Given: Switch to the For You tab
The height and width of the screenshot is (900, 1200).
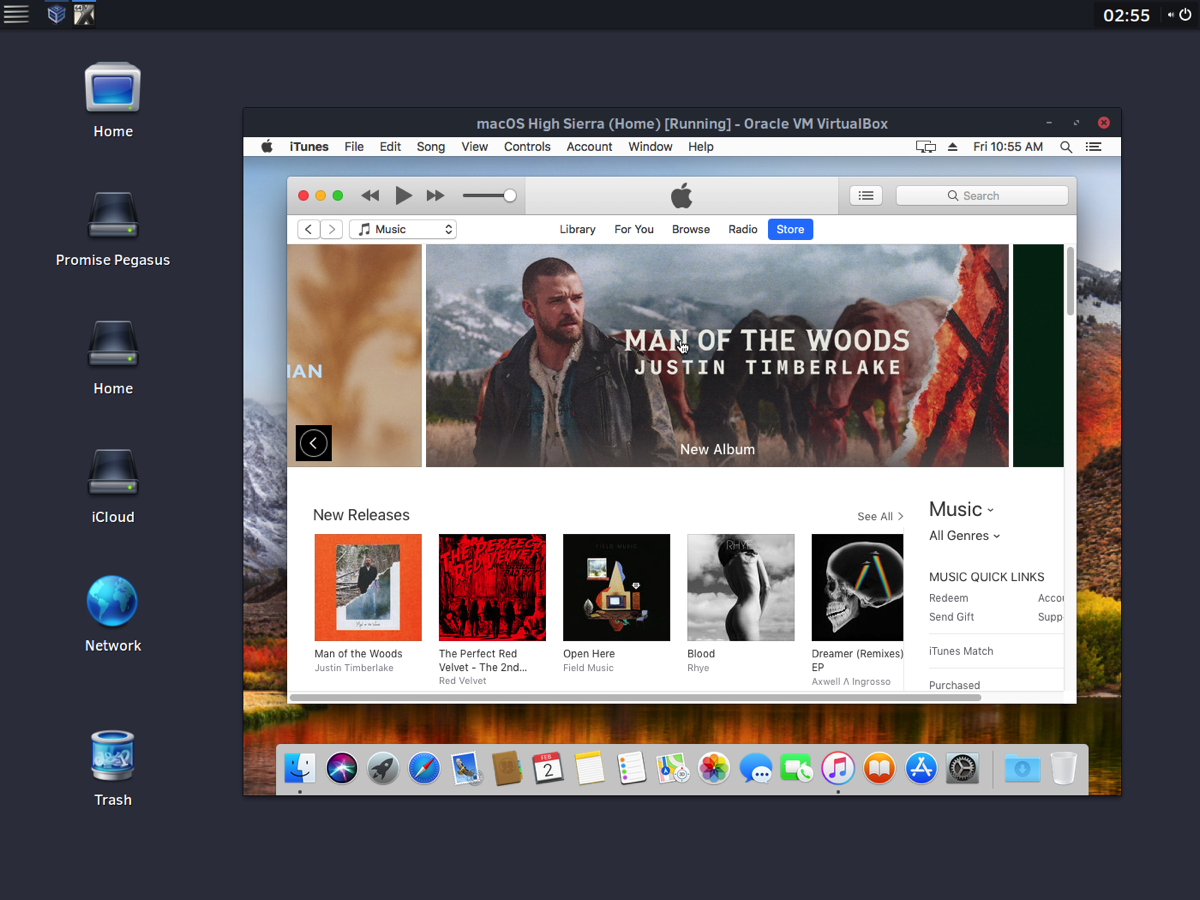Looking at the screenshot, I should click(x=634, y=229).
